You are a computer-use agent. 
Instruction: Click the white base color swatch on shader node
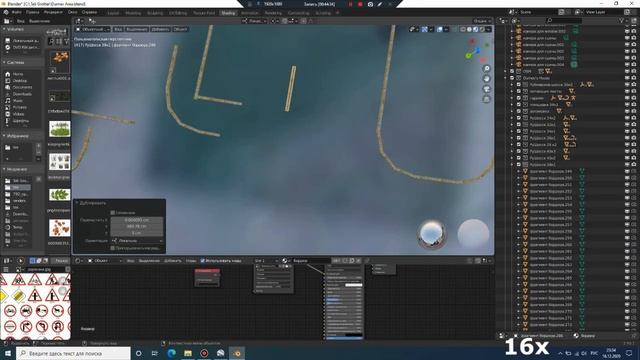pyautogui.click(x=353, y=285)
